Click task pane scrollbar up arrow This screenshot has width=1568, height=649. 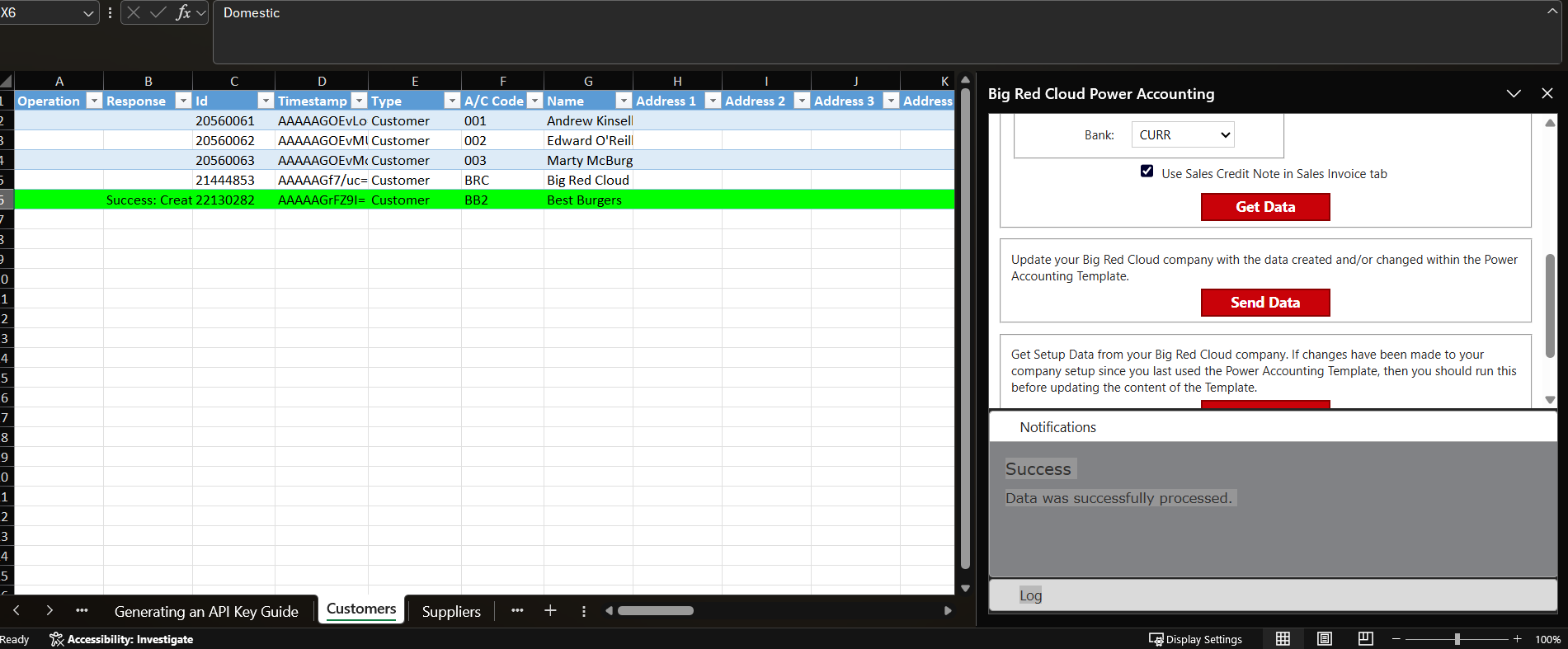tap(1550, 123)
